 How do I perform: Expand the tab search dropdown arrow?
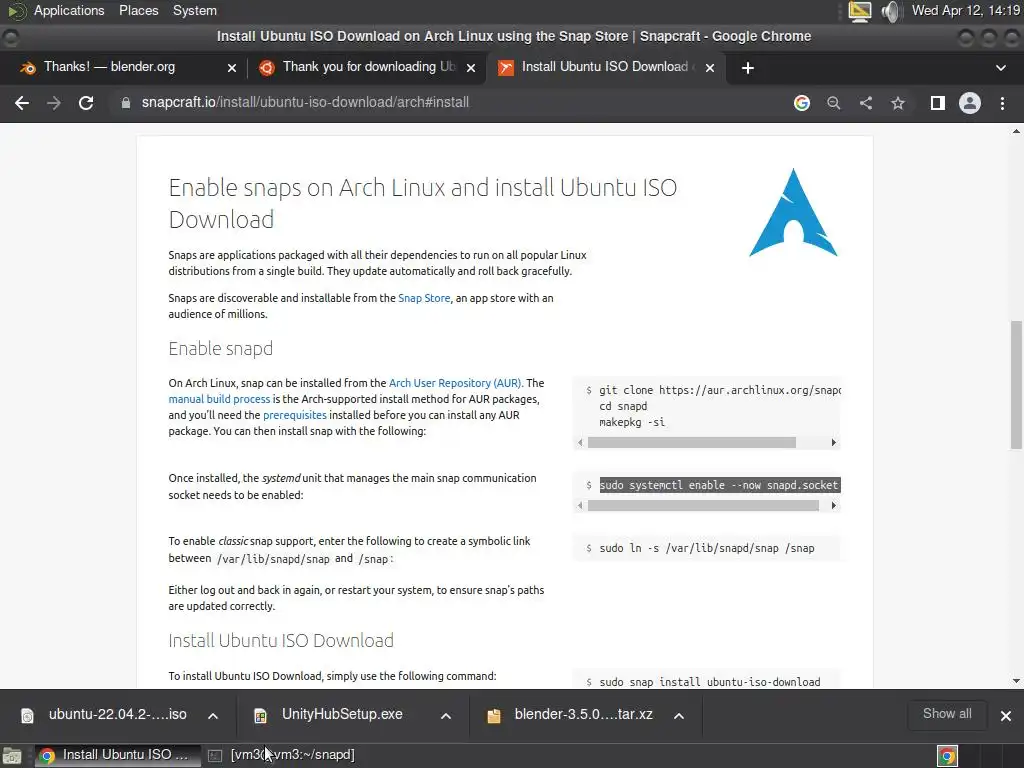1000,68
